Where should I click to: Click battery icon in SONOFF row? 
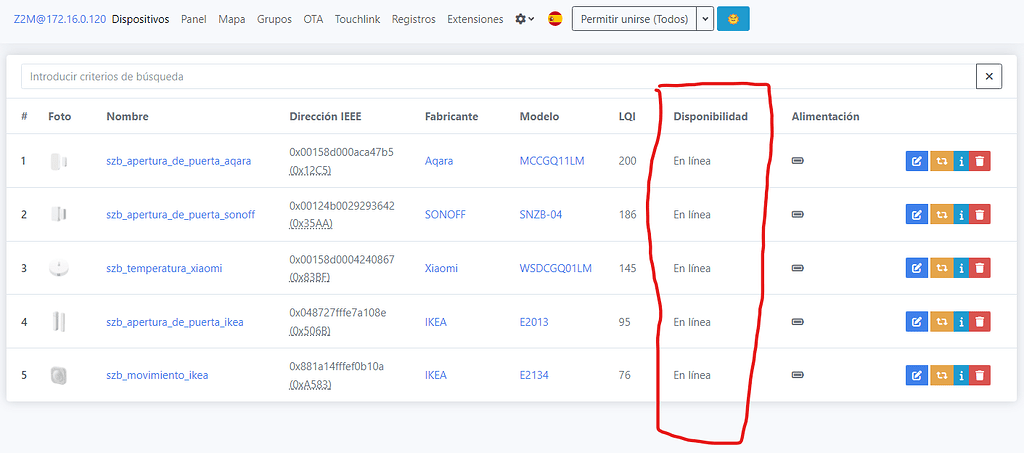[x=797, y=214]
